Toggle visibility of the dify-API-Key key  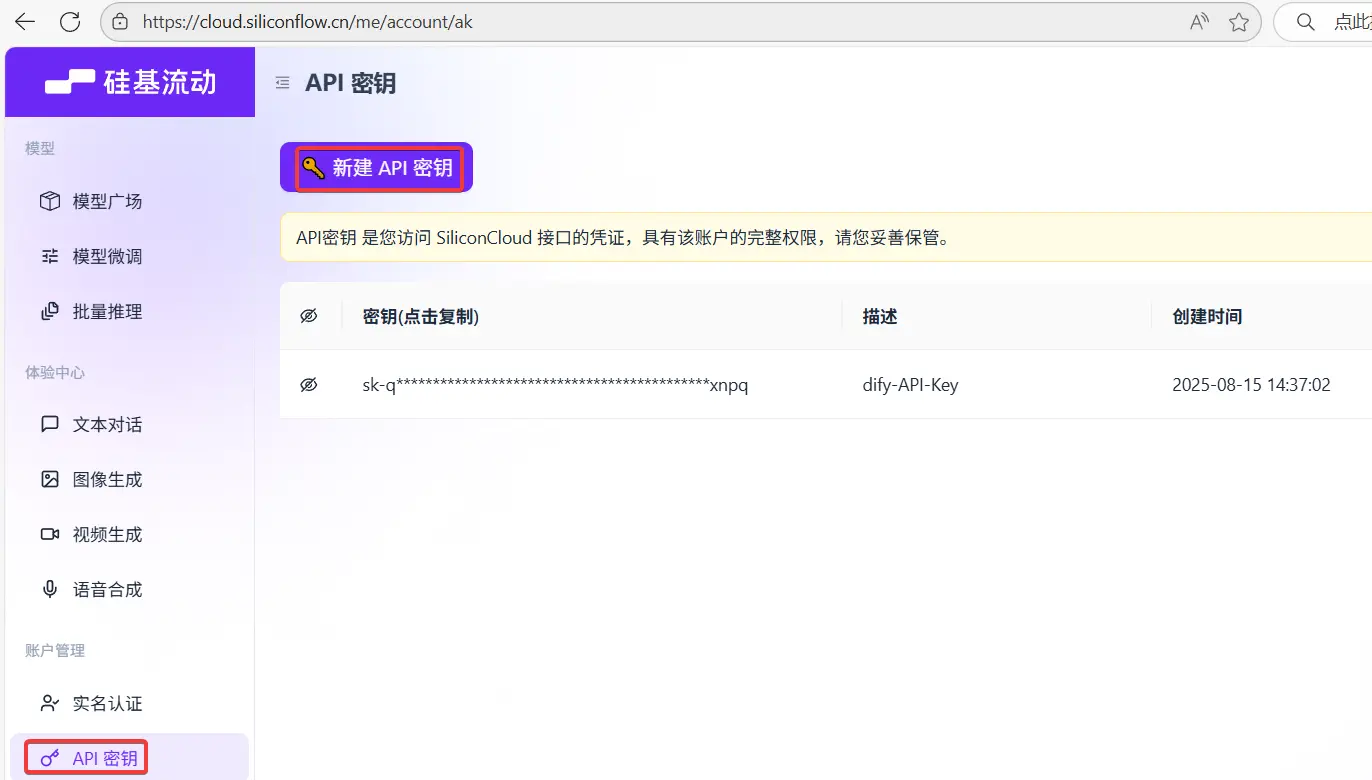click(x=309, y=384)
